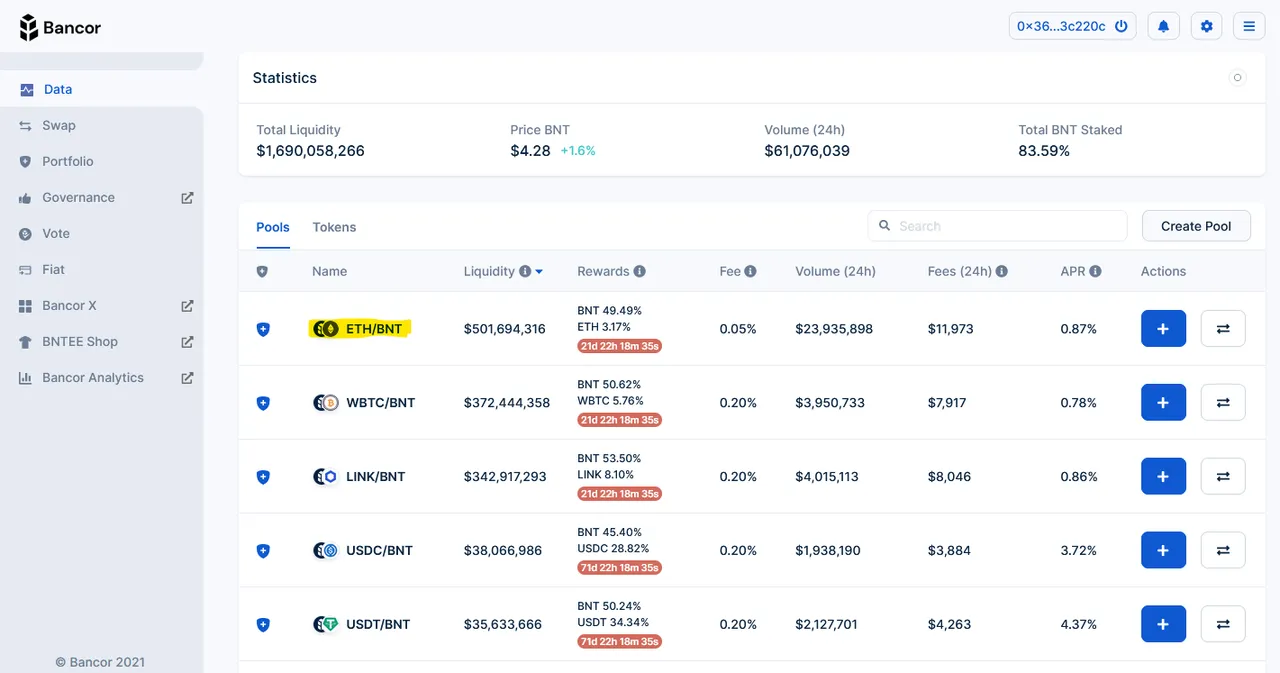
Task: Add liquidity to WBTC/BNT pool
Action: [x=1163, y=402]
